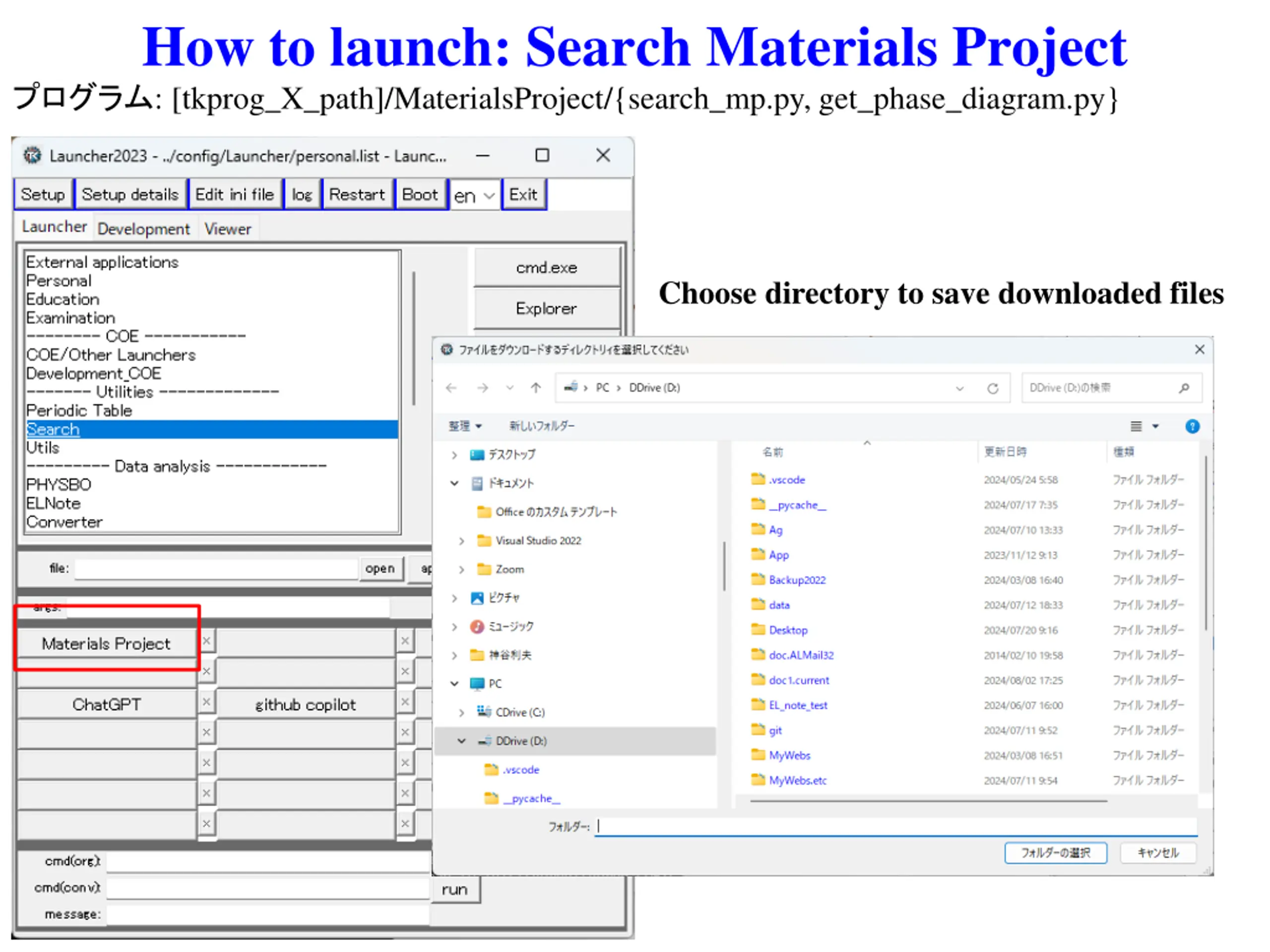
Task: Switch to the Launcher tab
Action: tap(54, 227)
